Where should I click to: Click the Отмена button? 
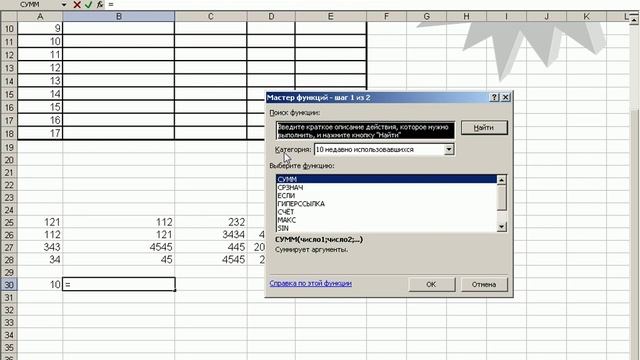(x=484, y=284)
